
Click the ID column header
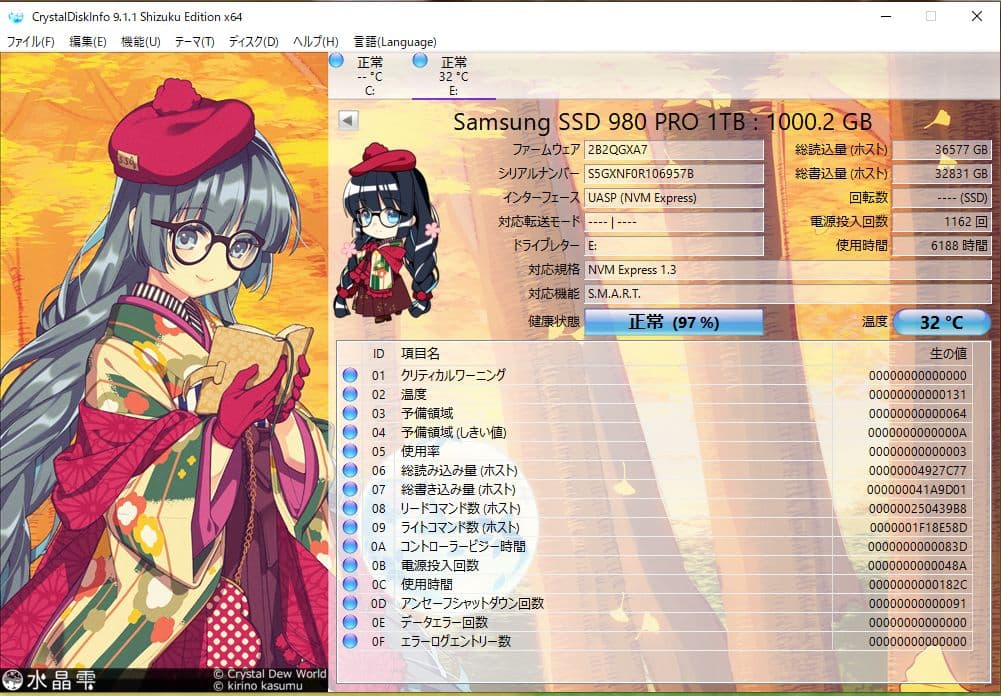379,354
